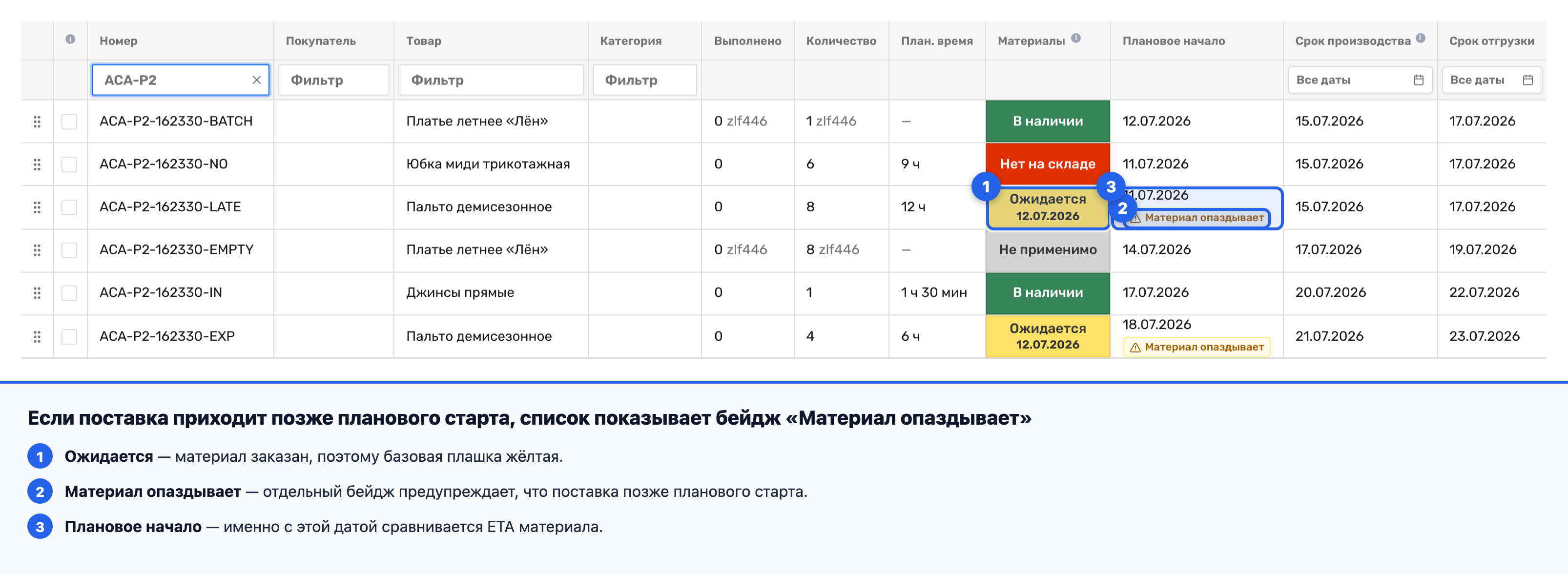Click green В наличии status for BATCH row
The height and width of the screenshot is (575, 1568).
coord(1048,121)
